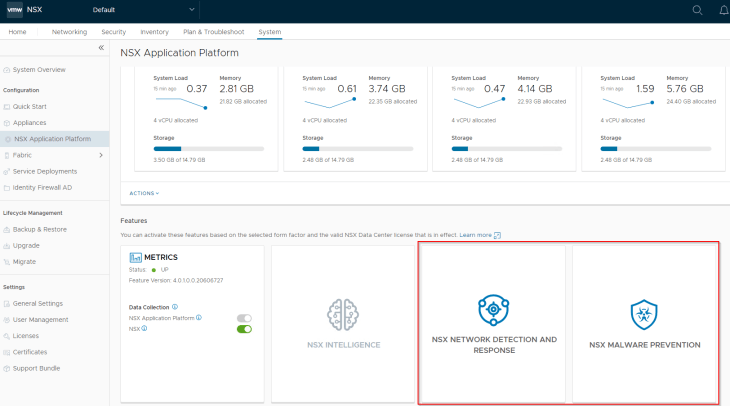This screenshot has height=406, width=730.
Task: Click the Backup & Restore icon
Action: pos(7,230)
